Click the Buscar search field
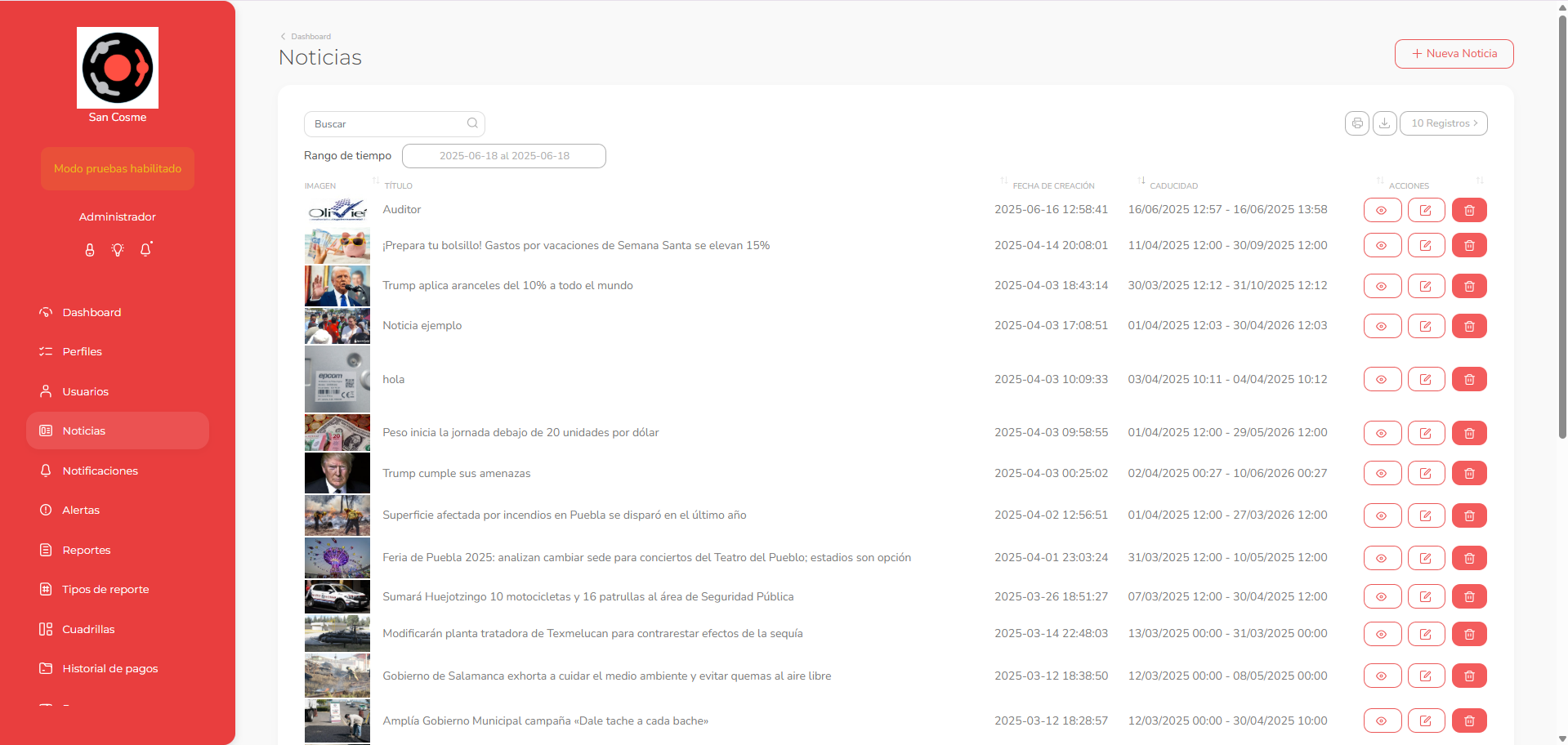This screenshot has height=745, width=1568. click(394, 123)
